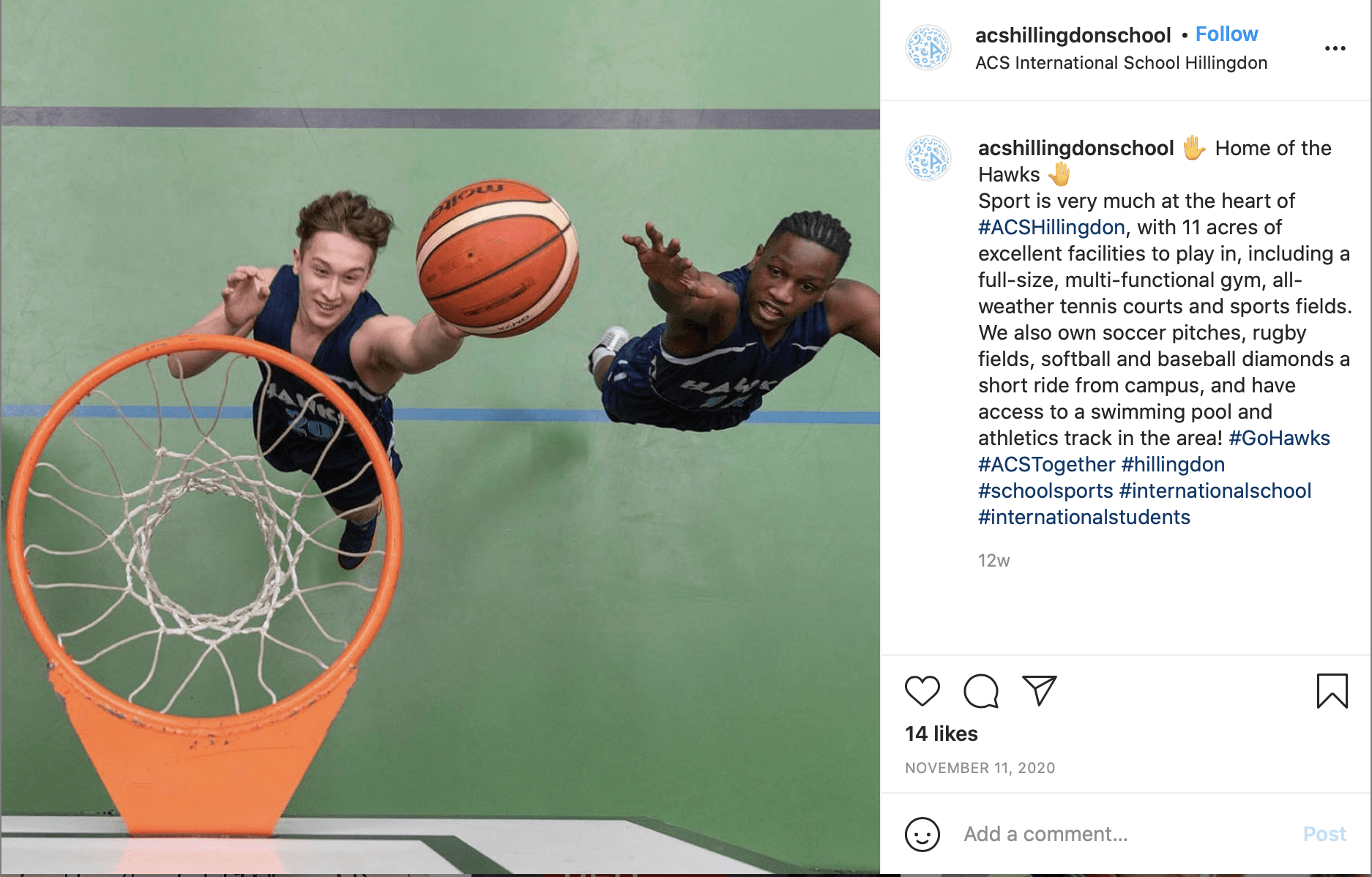Open the #internationalstudents hashtag
This screenshot has height=877, width=1372.
[1084, 517]
